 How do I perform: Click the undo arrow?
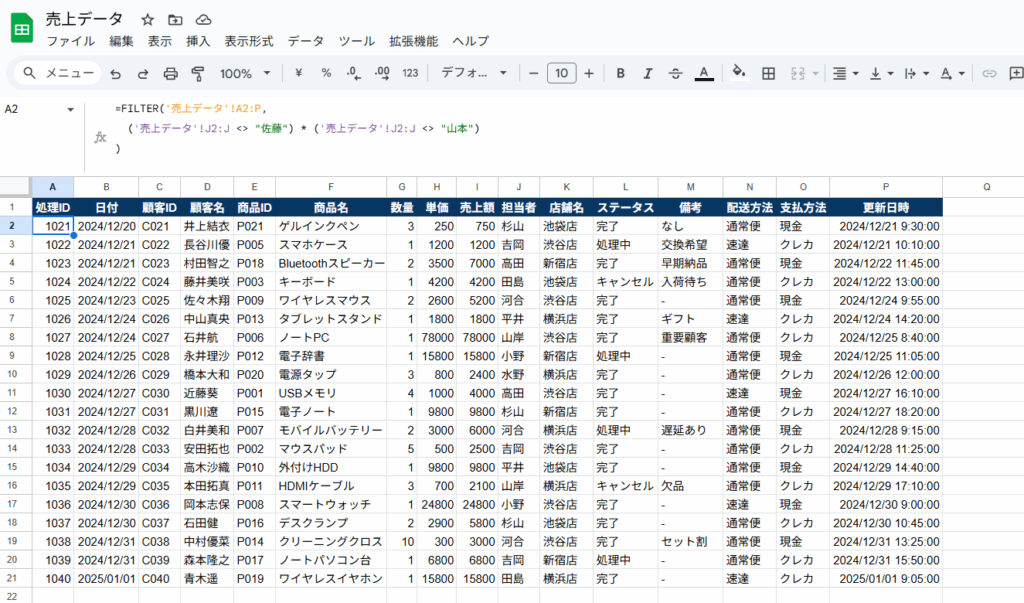(x=116, y=74)
